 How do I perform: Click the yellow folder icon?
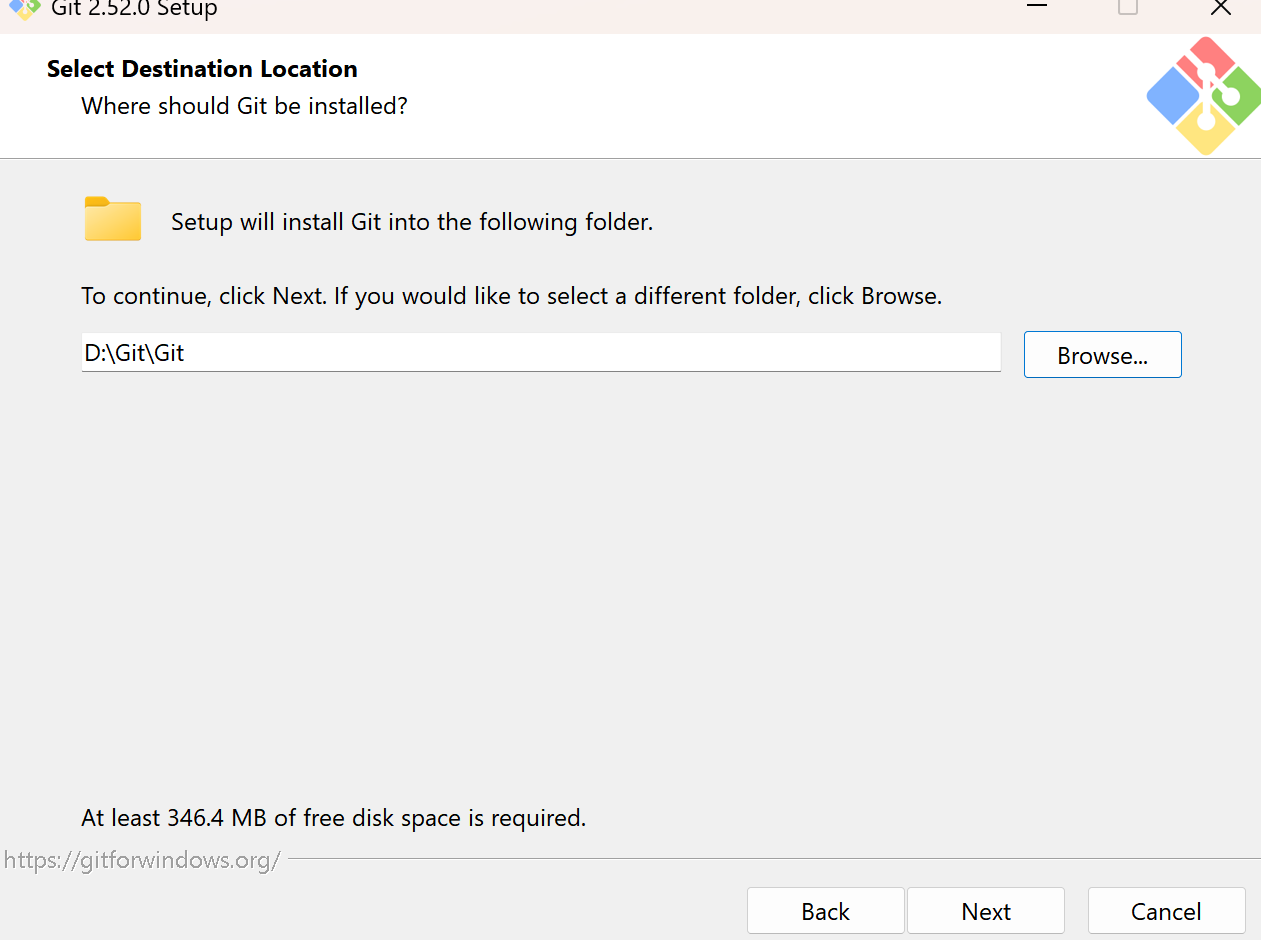point(113,219)
